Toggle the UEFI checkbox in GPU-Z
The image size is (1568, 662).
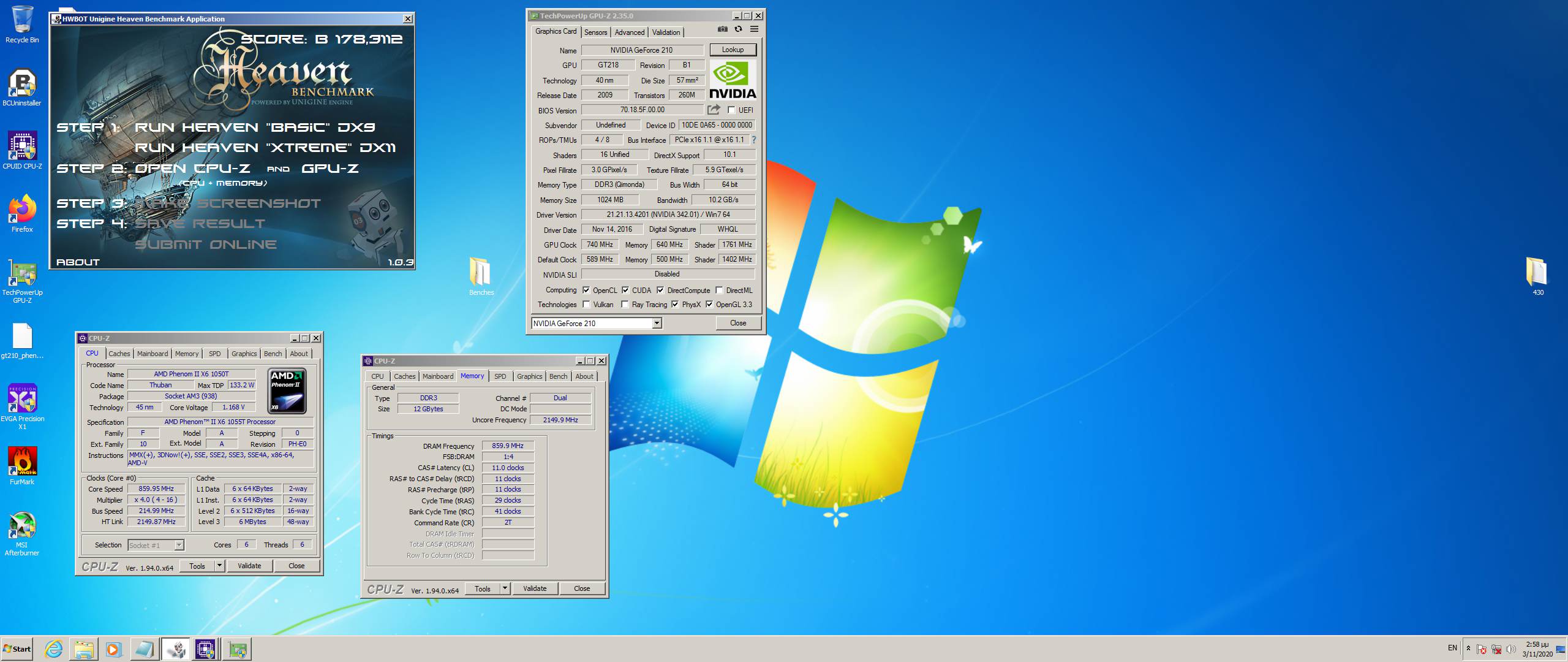731,110
